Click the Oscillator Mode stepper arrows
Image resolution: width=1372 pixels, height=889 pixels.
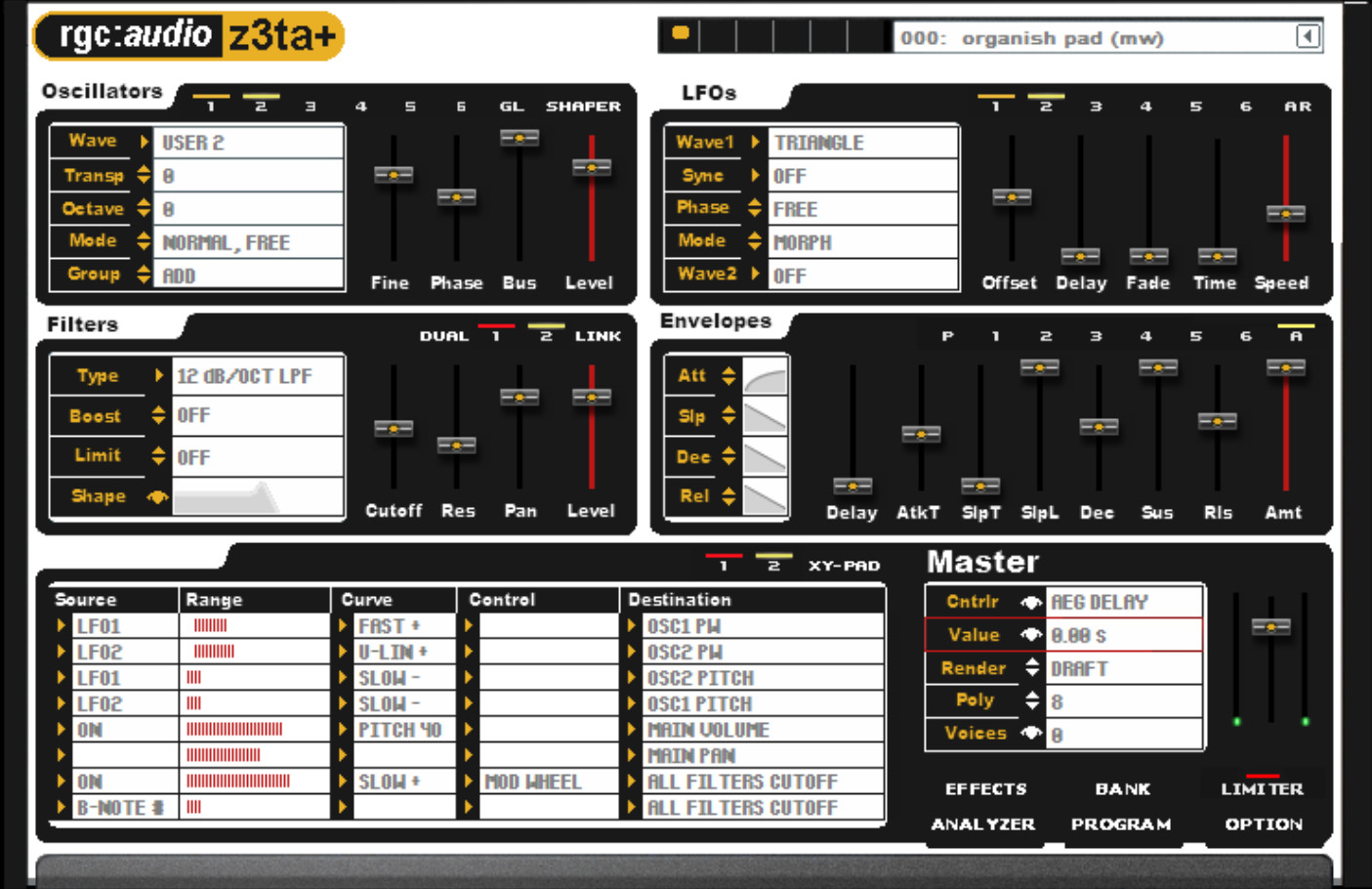144,241
